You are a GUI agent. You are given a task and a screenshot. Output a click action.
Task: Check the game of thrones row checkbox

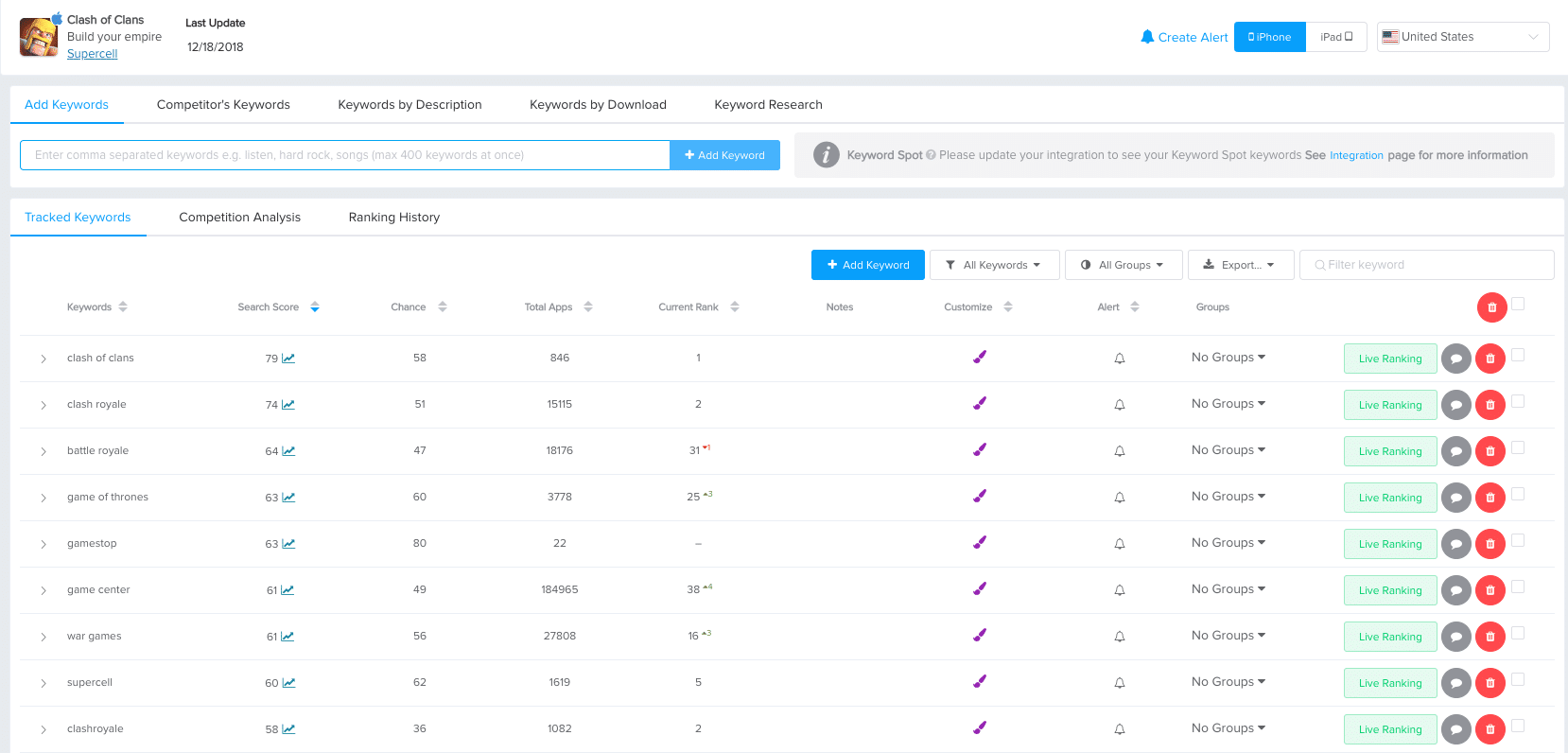pos(1518,494)
